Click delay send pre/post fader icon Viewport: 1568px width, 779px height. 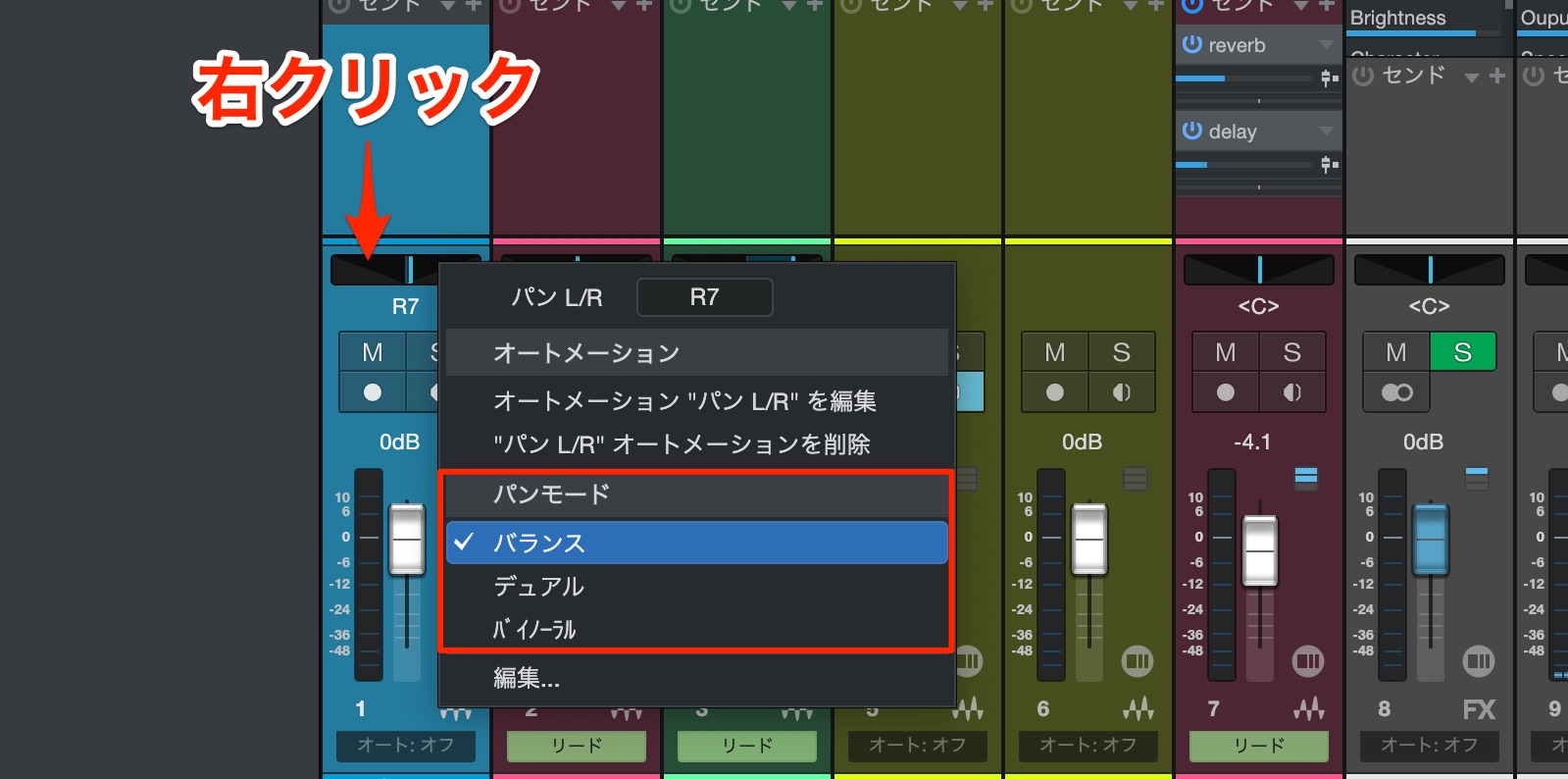tap(1329, 164)
